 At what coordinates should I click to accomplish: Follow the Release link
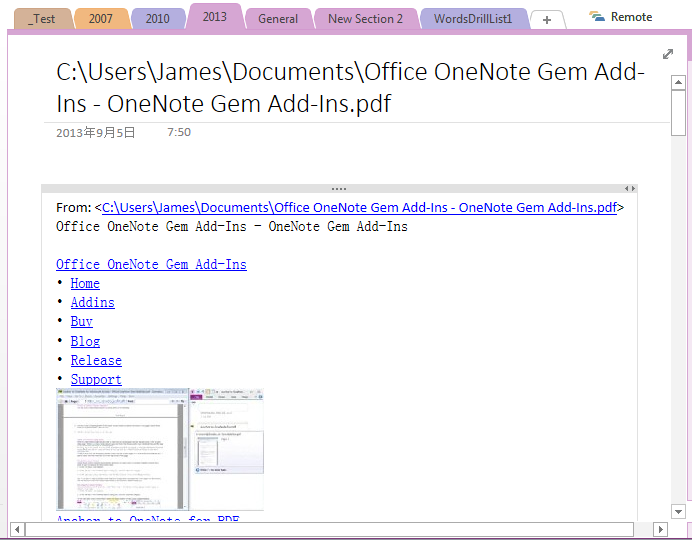[x=96, y=360]
